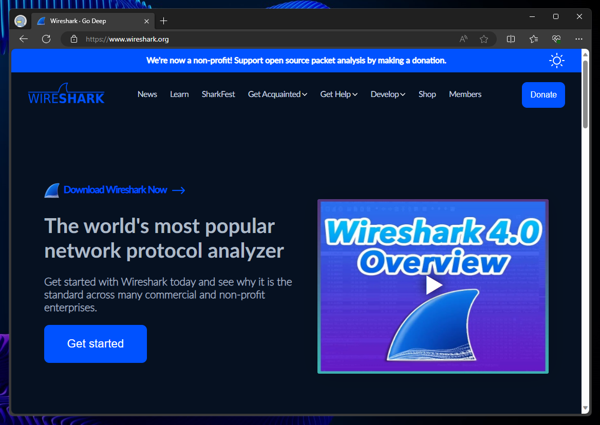Image resolution: width=600 pixels, height=425 pixels.
Task: Click the Donate button
Action: (x=543, y=95)
